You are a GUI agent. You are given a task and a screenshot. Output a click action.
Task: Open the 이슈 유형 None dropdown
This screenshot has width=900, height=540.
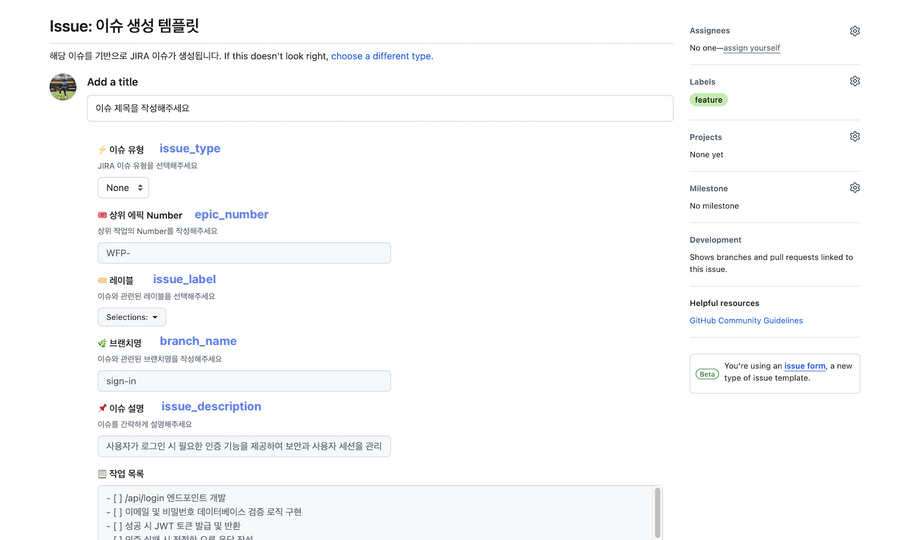123,188
